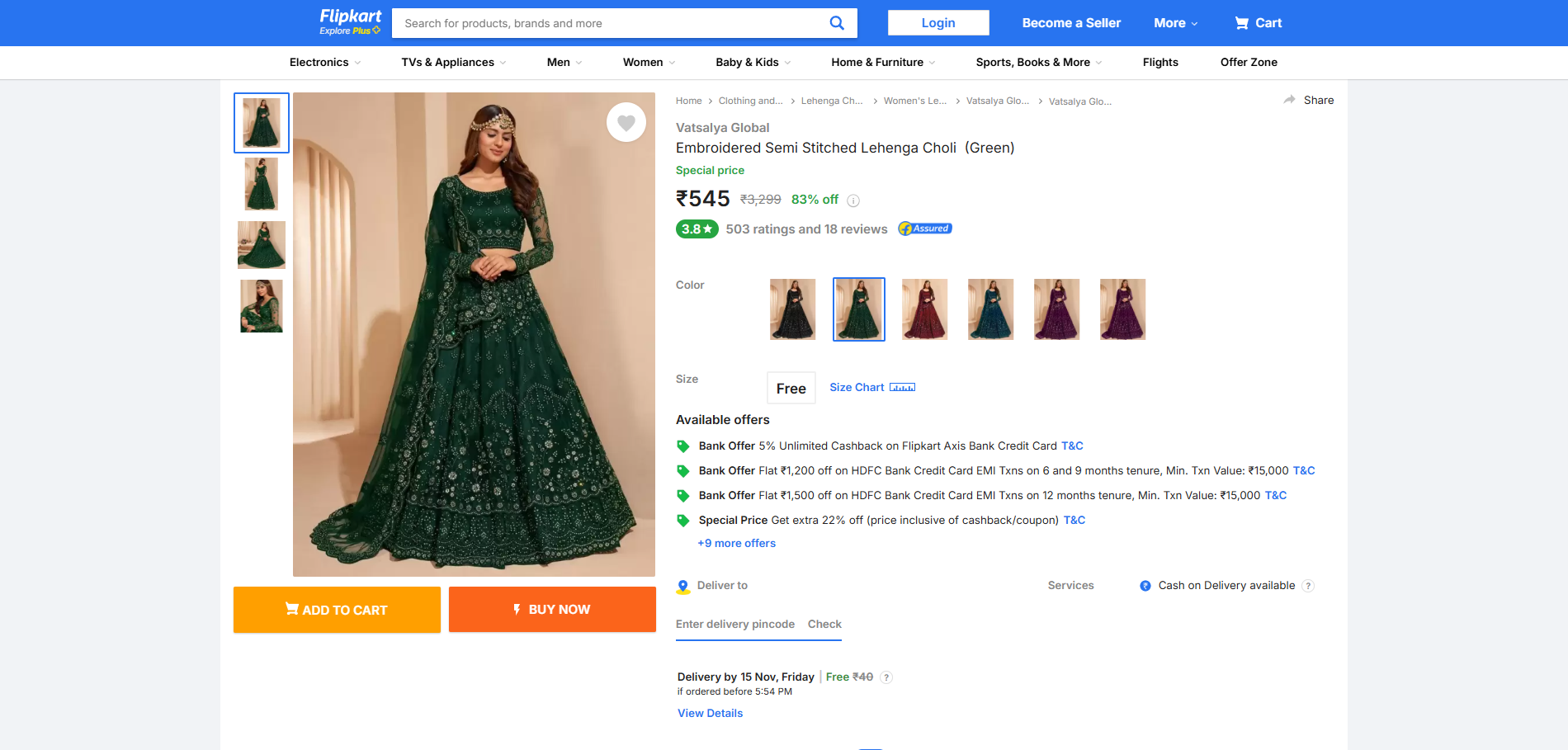Click the help icon beside delivery charge
The width and height of the screenshot is (1568, 750).
click(886, 677)
